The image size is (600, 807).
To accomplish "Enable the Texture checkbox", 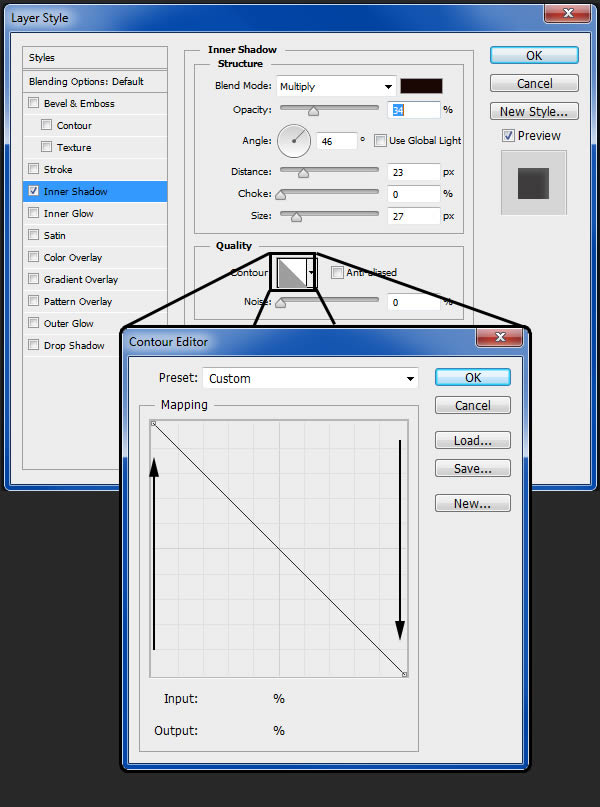I will pyautogui.click(x=46, y=147).
